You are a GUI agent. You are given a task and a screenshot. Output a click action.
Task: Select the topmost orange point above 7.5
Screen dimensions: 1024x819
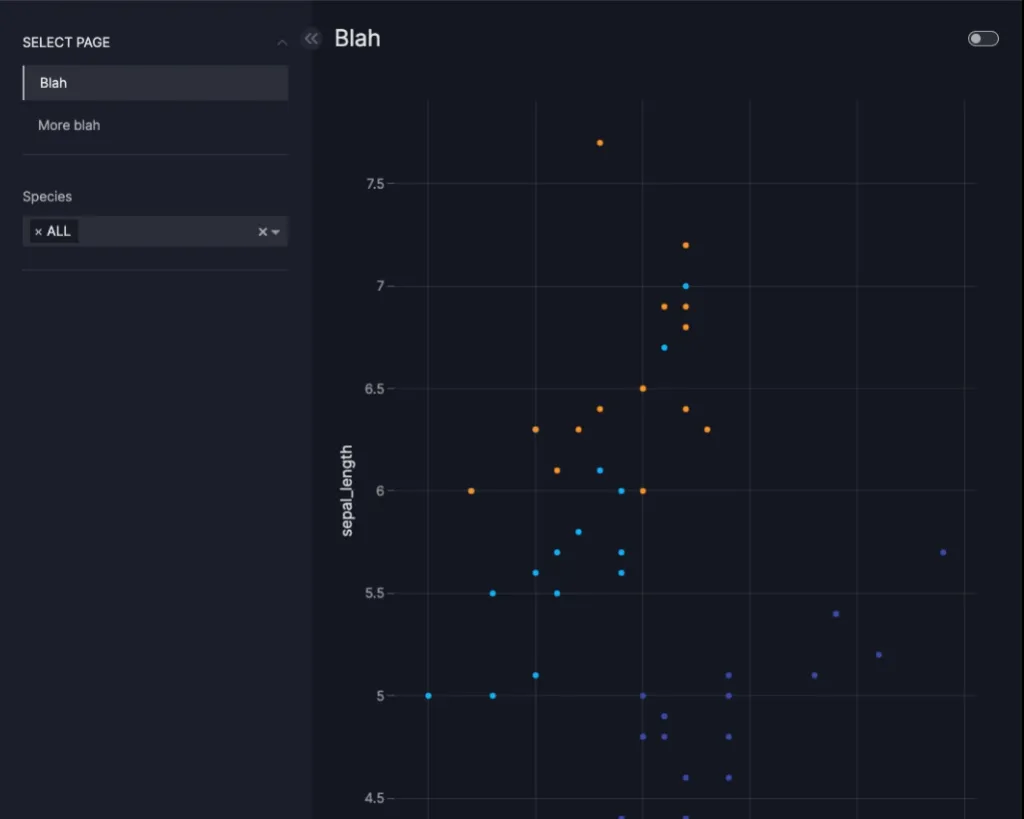(600, 143)
